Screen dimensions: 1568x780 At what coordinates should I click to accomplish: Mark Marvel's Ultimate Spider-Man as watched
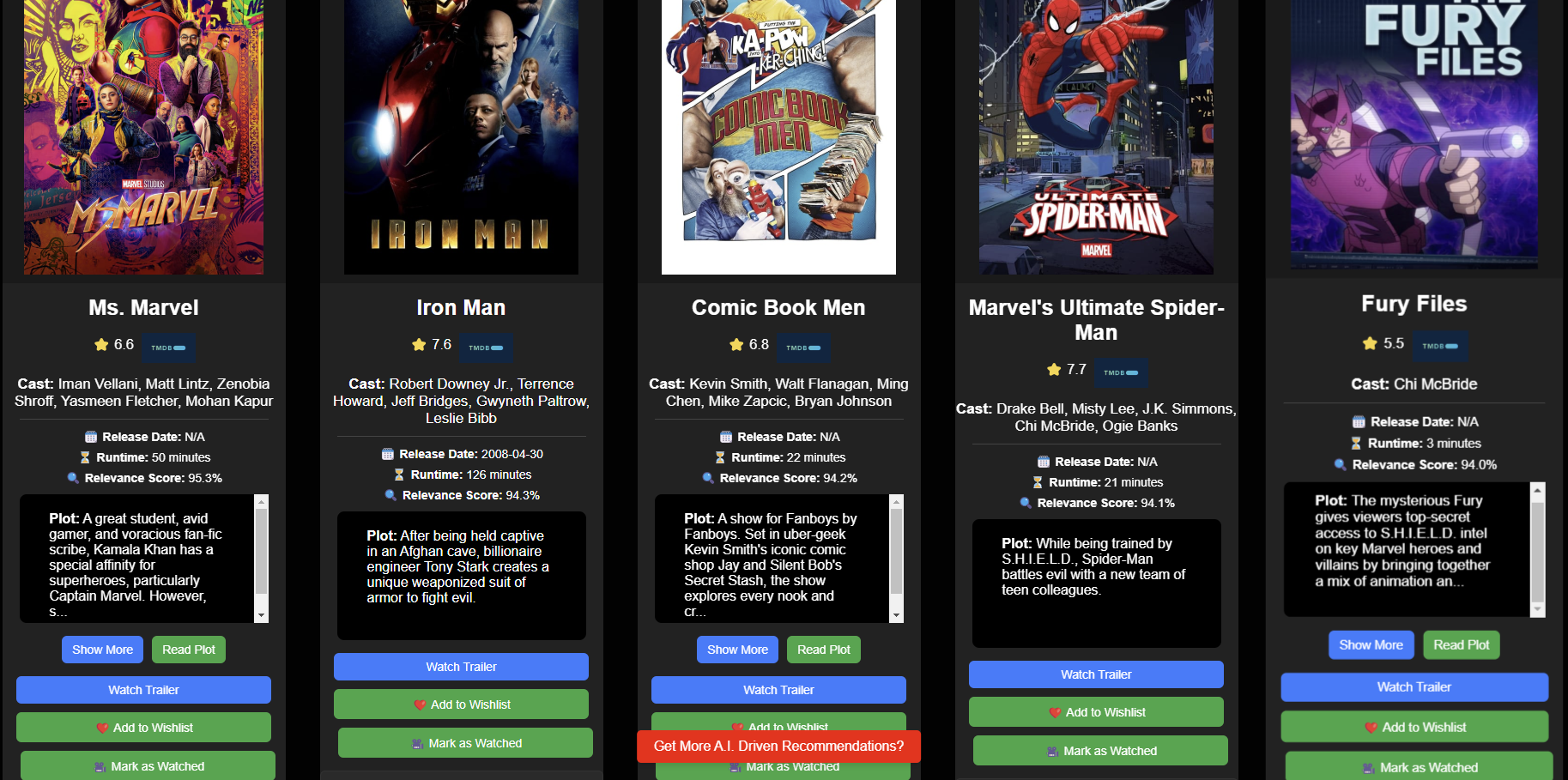1100,751
